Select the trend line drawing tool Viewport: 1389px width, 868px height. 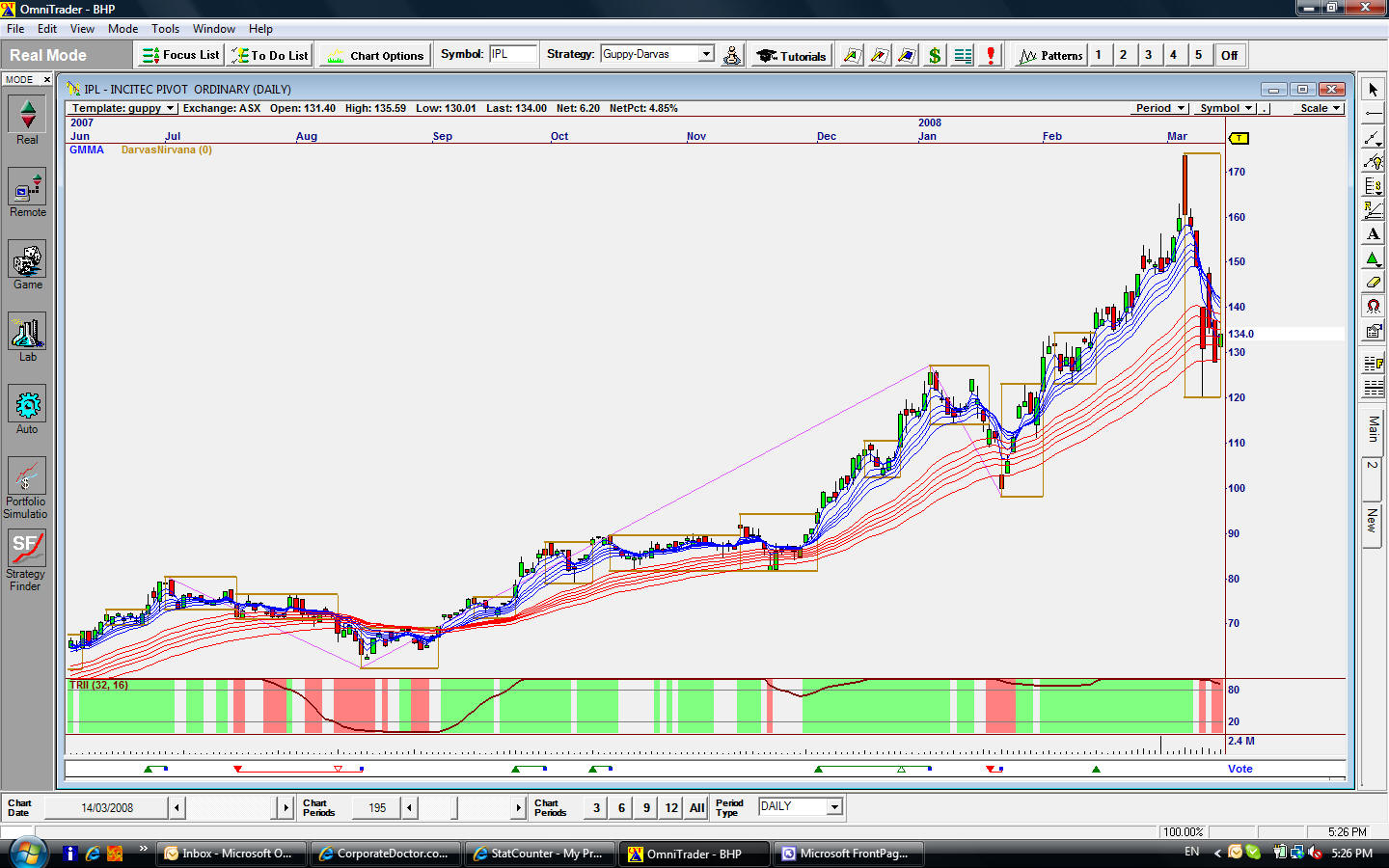click(1373, 138)
